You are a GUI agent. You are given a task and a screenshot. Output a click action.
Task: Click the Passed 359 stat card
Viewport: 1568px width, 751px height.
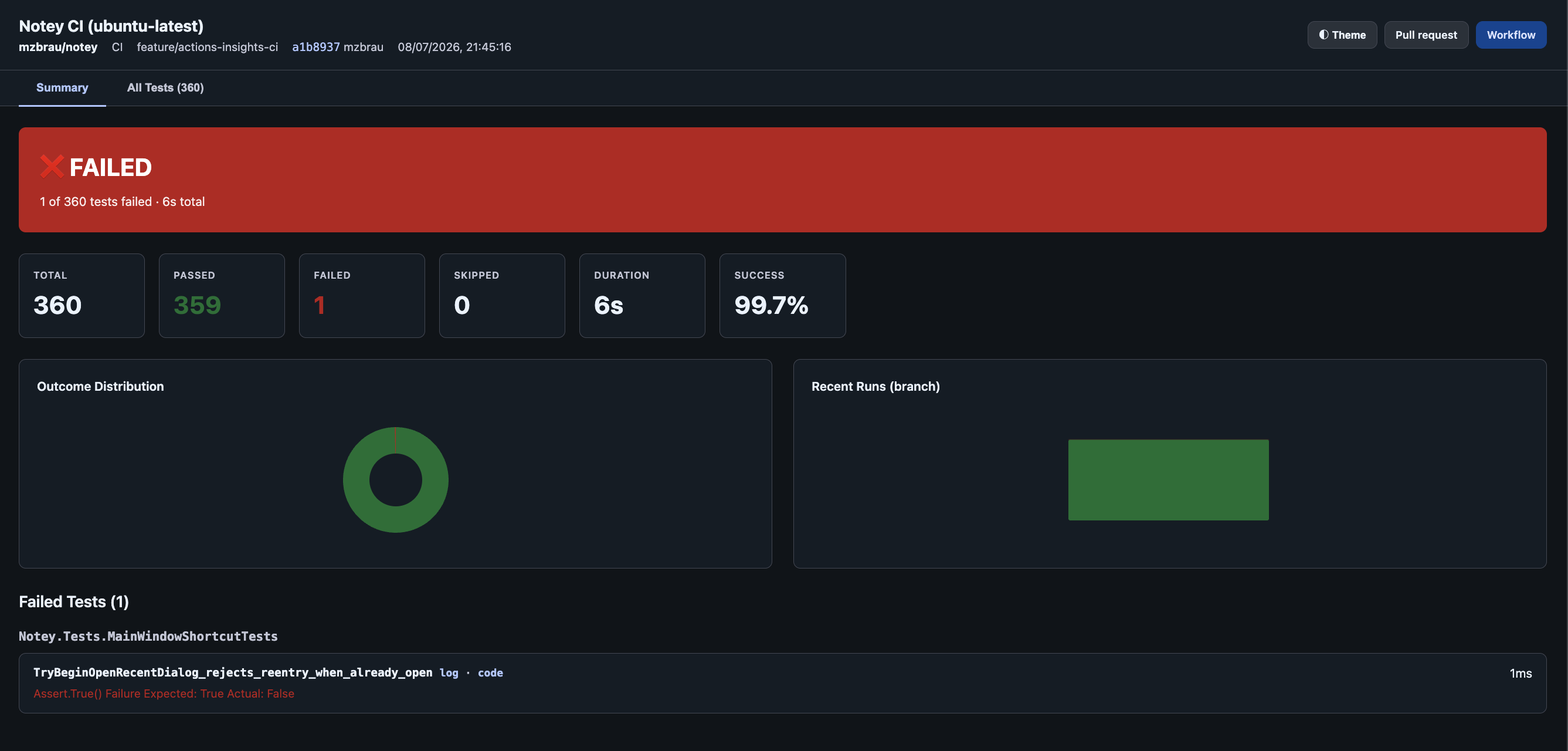222,295
